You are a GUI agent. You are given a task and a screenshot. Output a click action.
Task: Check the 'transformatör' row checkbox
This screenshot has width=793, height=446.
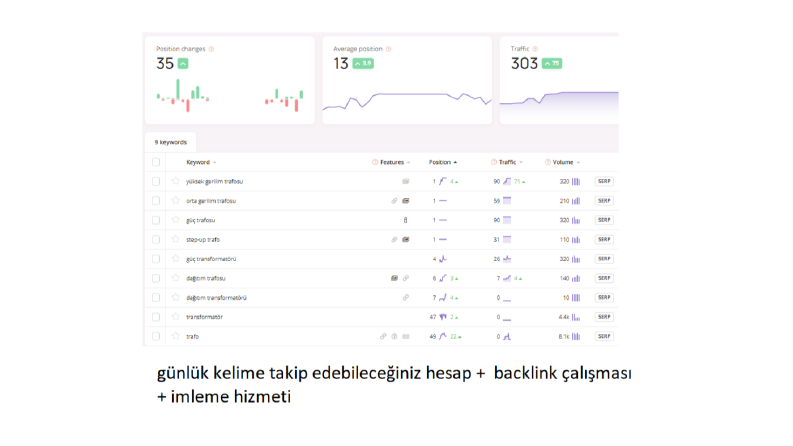click(156, 317)
